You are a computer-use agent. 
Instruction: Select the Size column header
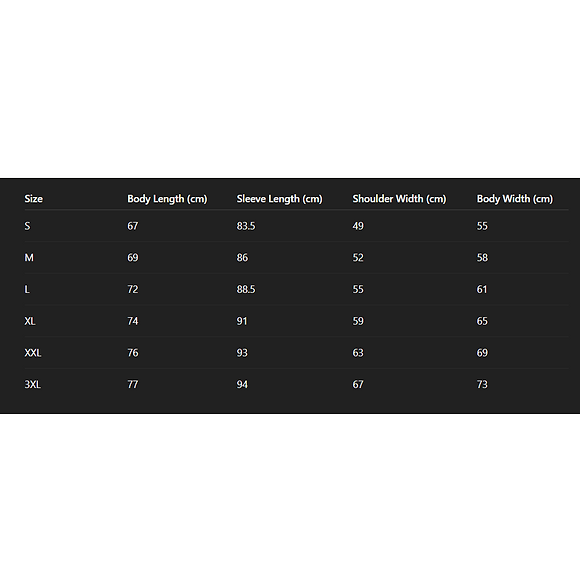pos(34,199)
